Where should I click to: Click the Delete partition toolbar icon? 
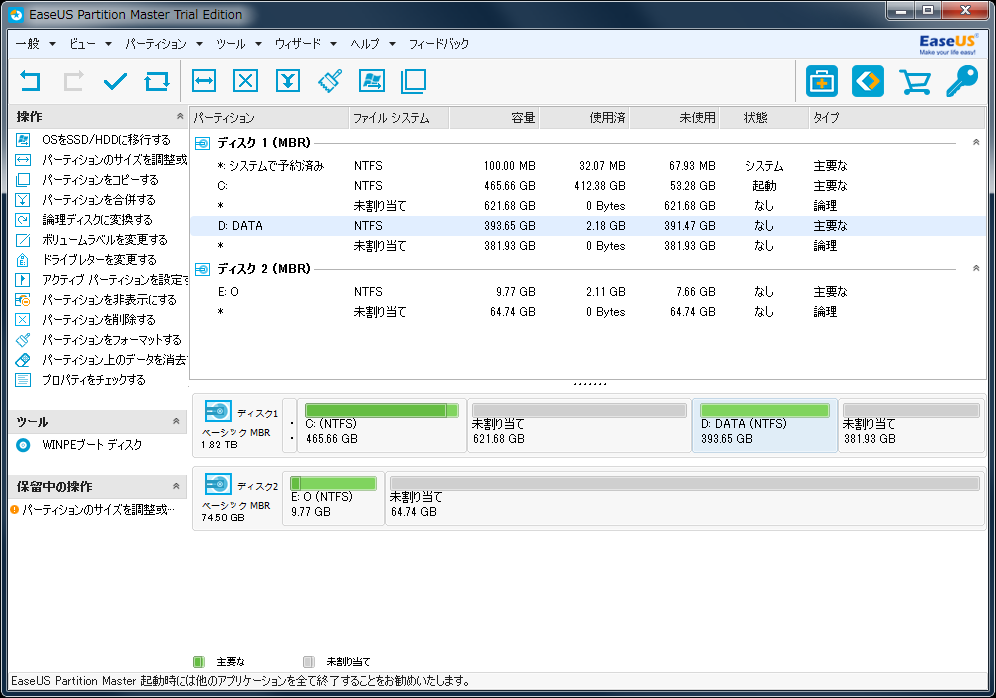pos(245,81)
